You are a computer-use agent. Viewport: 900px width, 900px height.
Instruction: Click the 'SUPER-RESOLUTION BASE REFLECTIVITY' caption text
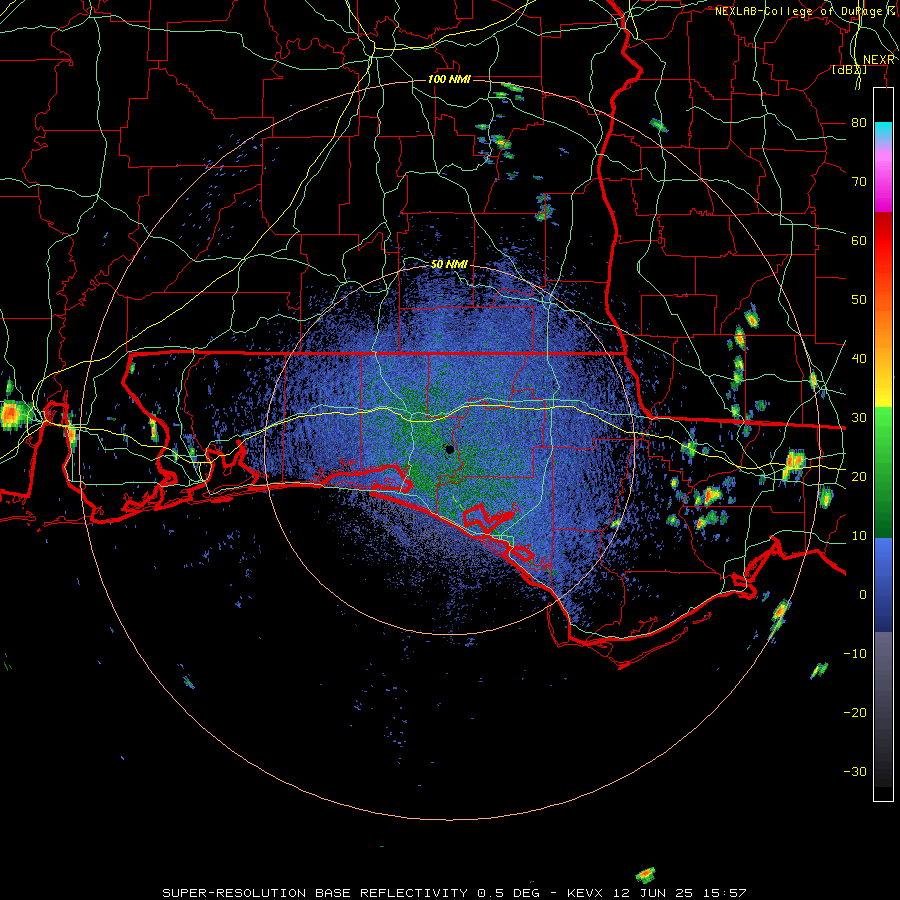pos(314,893)
